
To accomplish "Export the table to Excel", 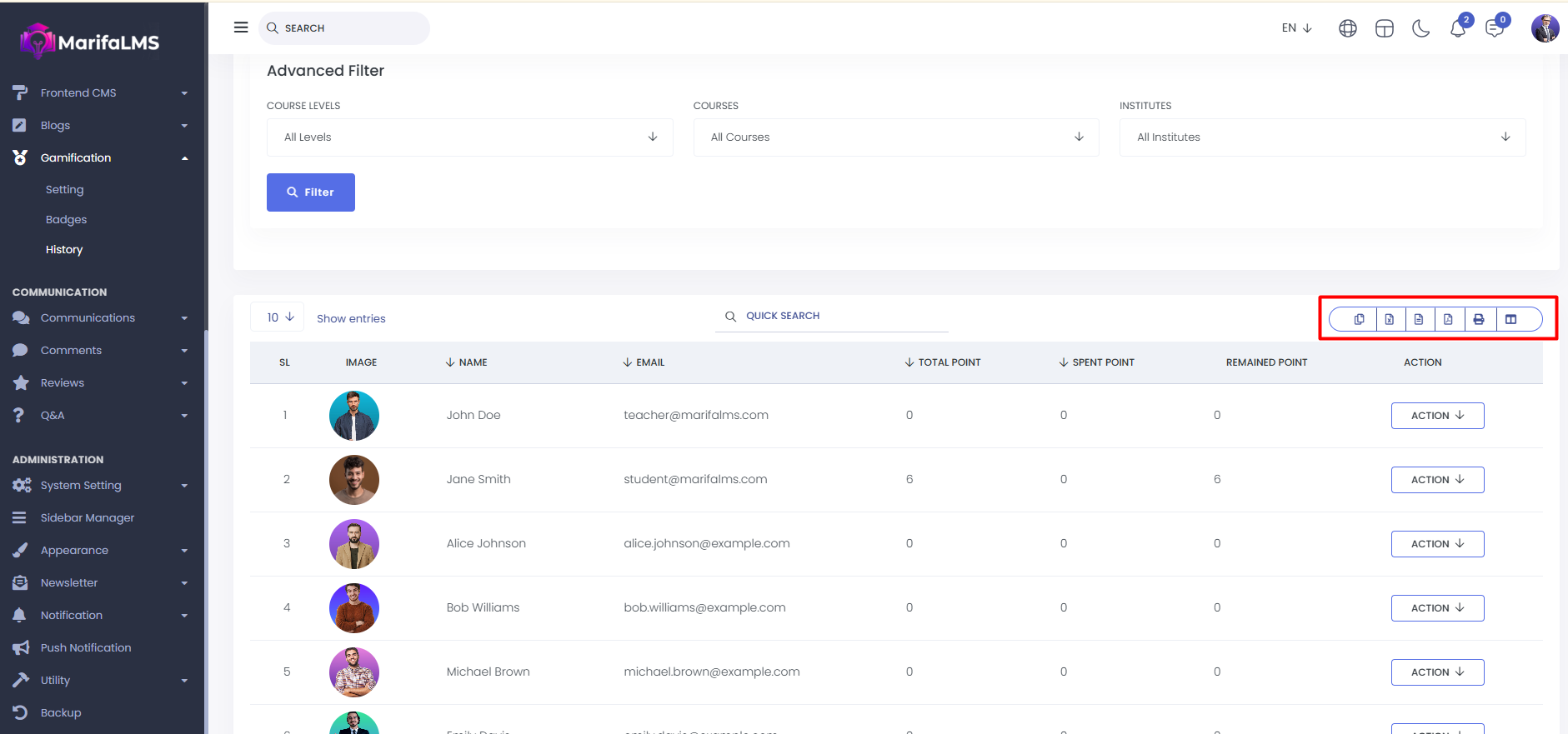I will click(1389, 319).
